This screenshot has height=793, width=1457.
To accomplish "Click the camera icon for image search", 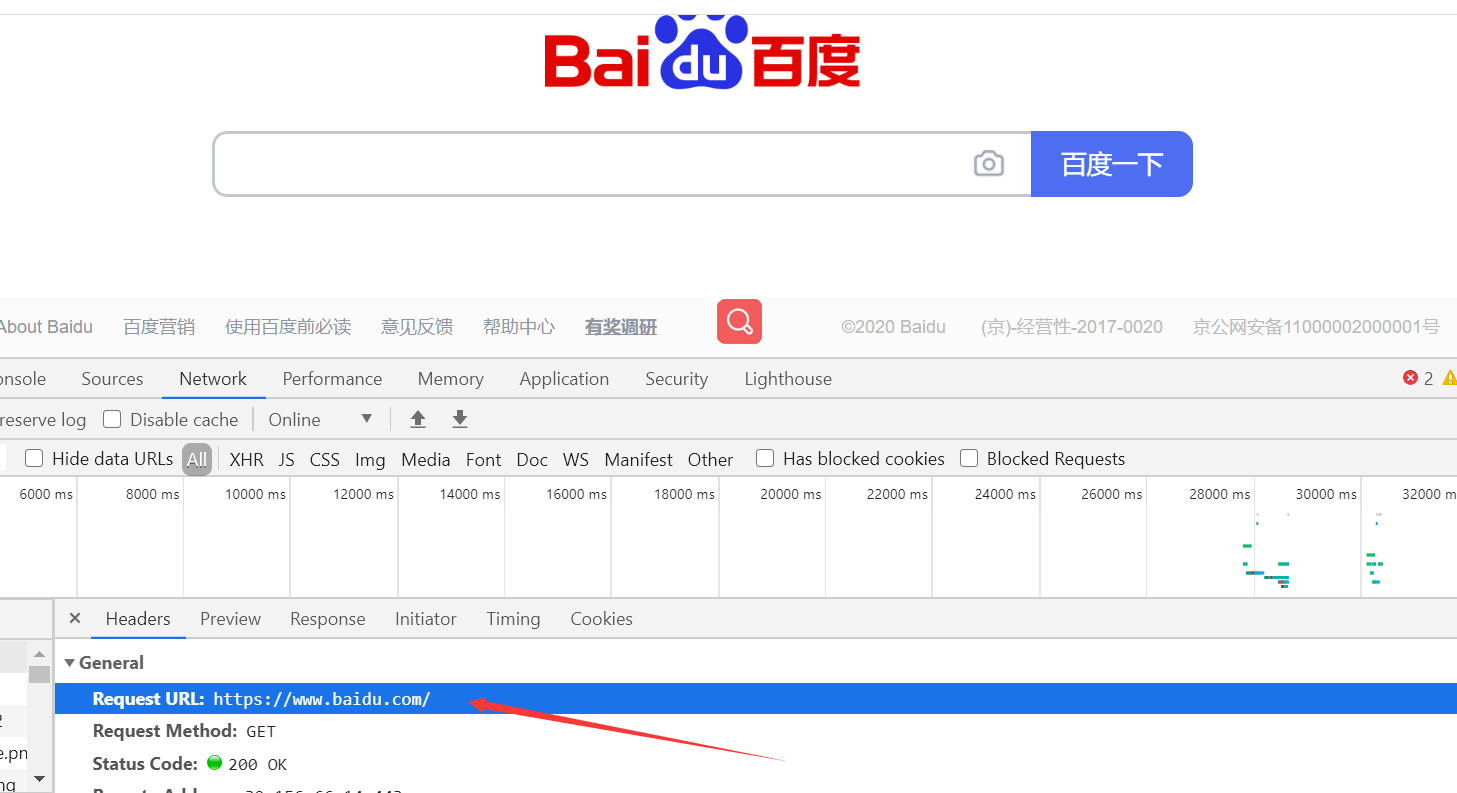I will (x=989, y=163).
